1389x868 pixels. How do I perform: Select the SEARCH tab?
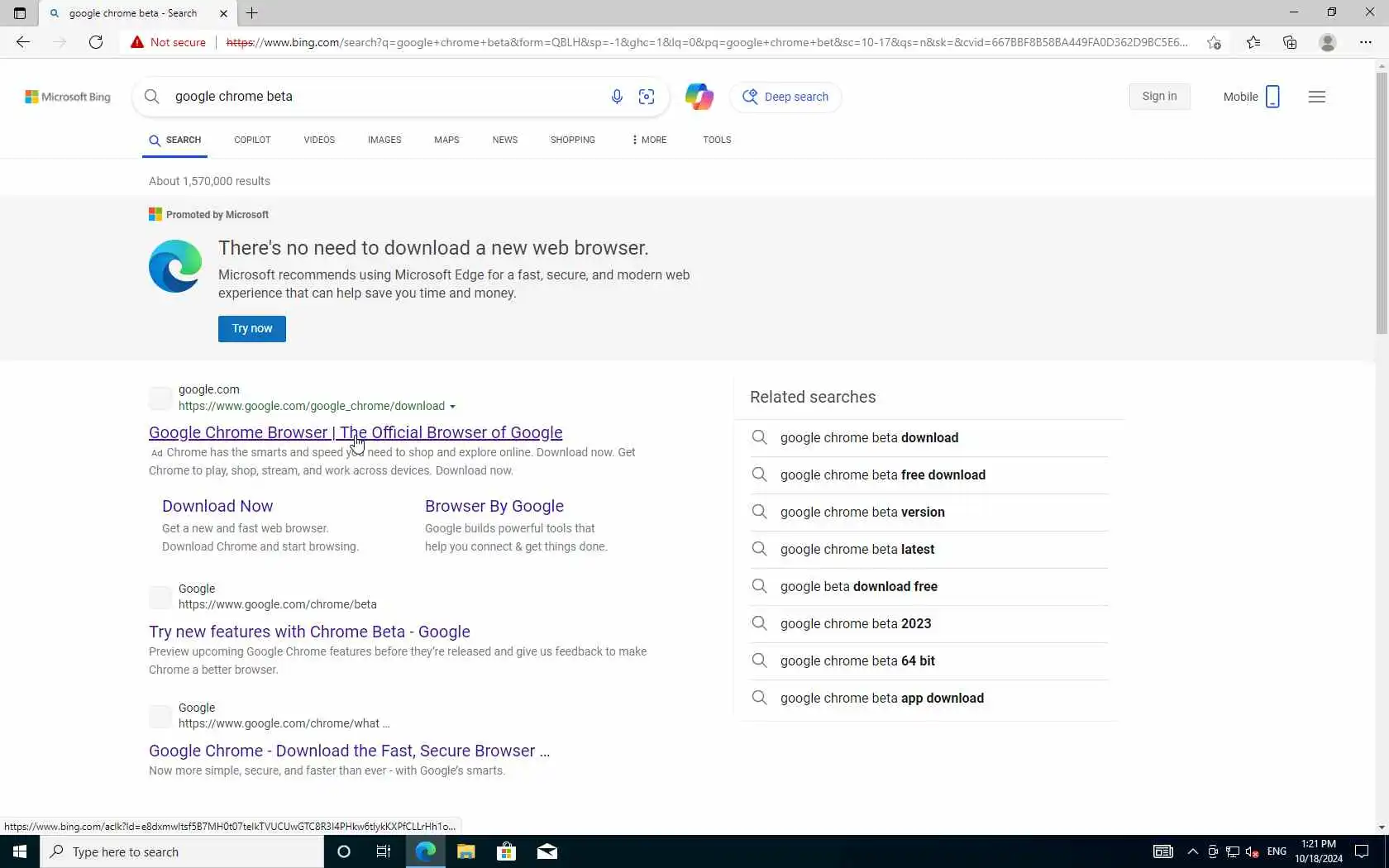(175, 140)
